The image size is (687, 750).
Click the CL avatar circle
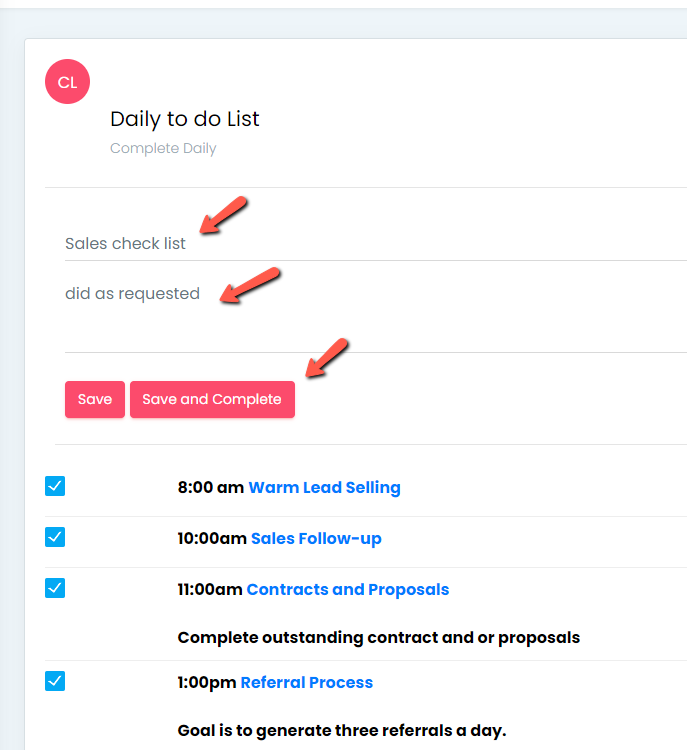[67, 82]
